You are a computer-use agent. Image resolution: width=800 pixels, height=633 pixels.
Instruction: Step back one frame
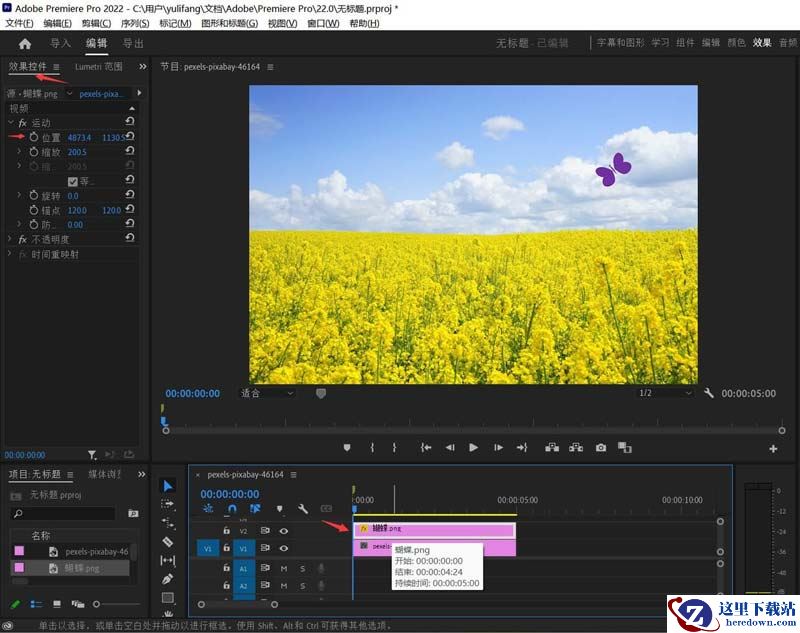click(449, 447)
